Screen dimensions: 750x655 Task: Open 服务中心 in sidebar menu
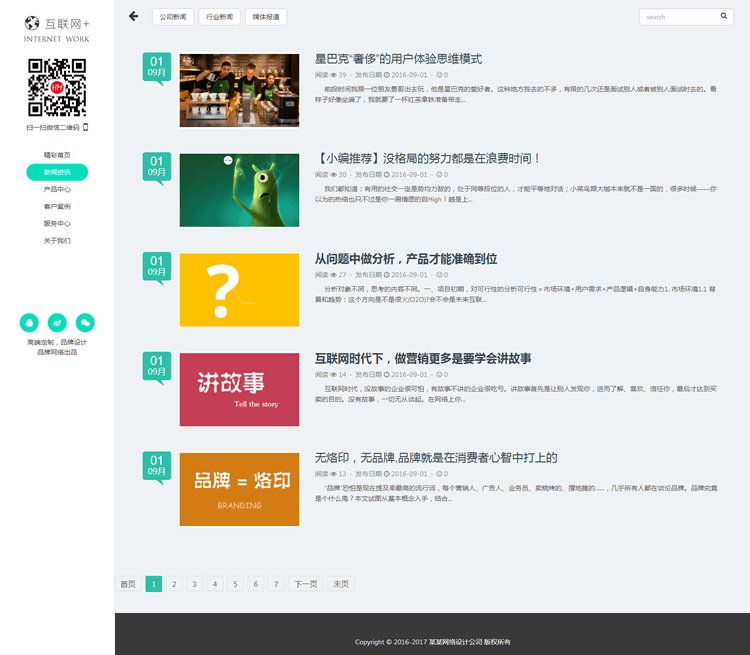(57, 223)
